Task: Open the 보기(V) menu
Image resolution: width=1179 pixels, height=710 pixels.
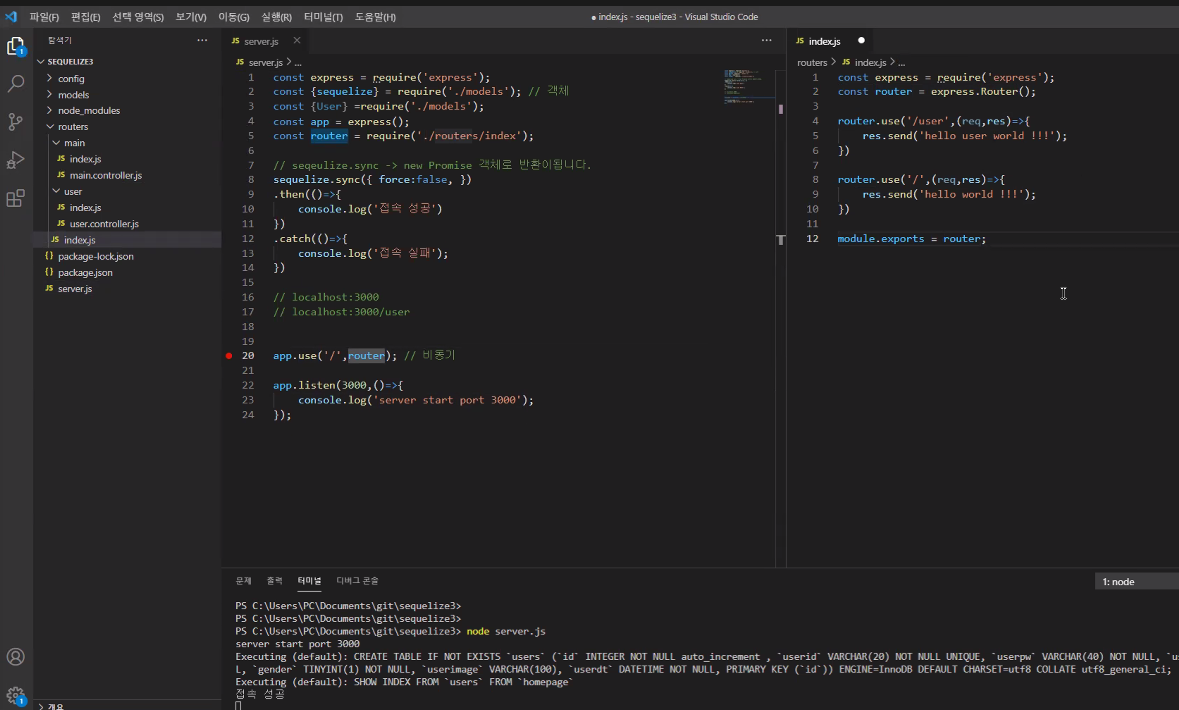Action: (191, 17)
